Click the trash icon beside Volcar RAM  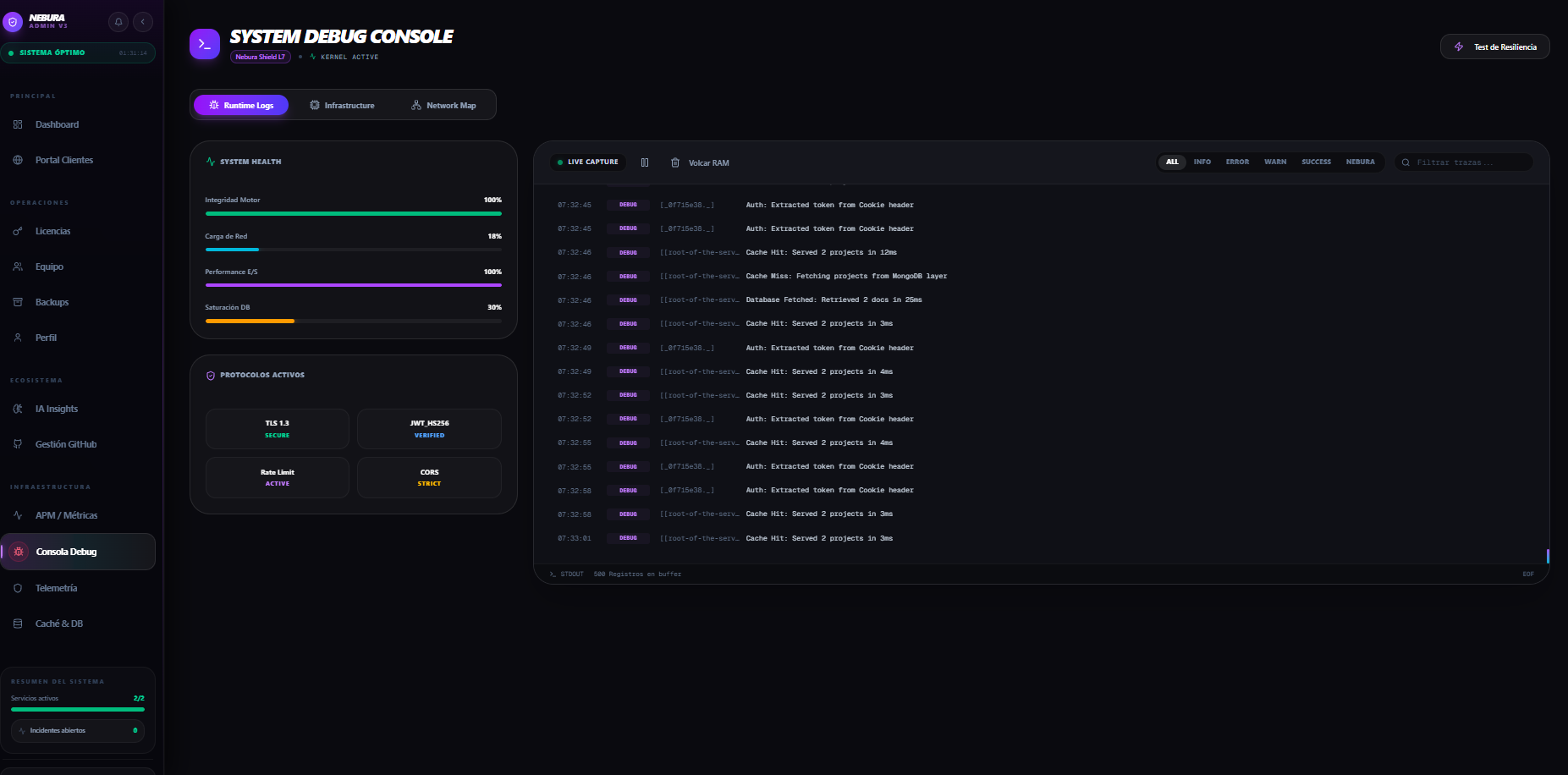click(x=675, y=162)
